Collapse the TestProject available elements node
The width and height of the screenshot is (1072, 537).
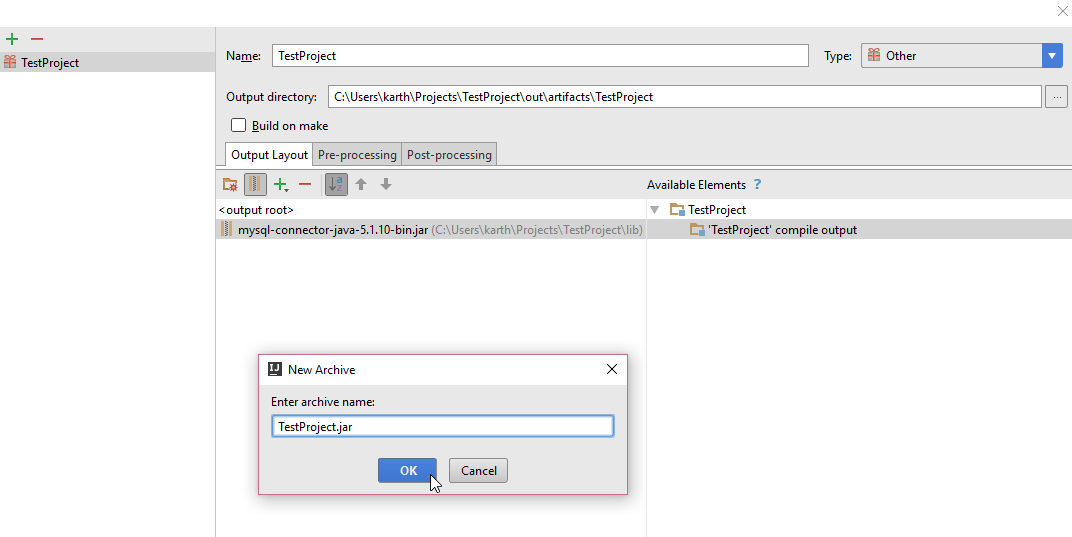[x=654, y=210]
